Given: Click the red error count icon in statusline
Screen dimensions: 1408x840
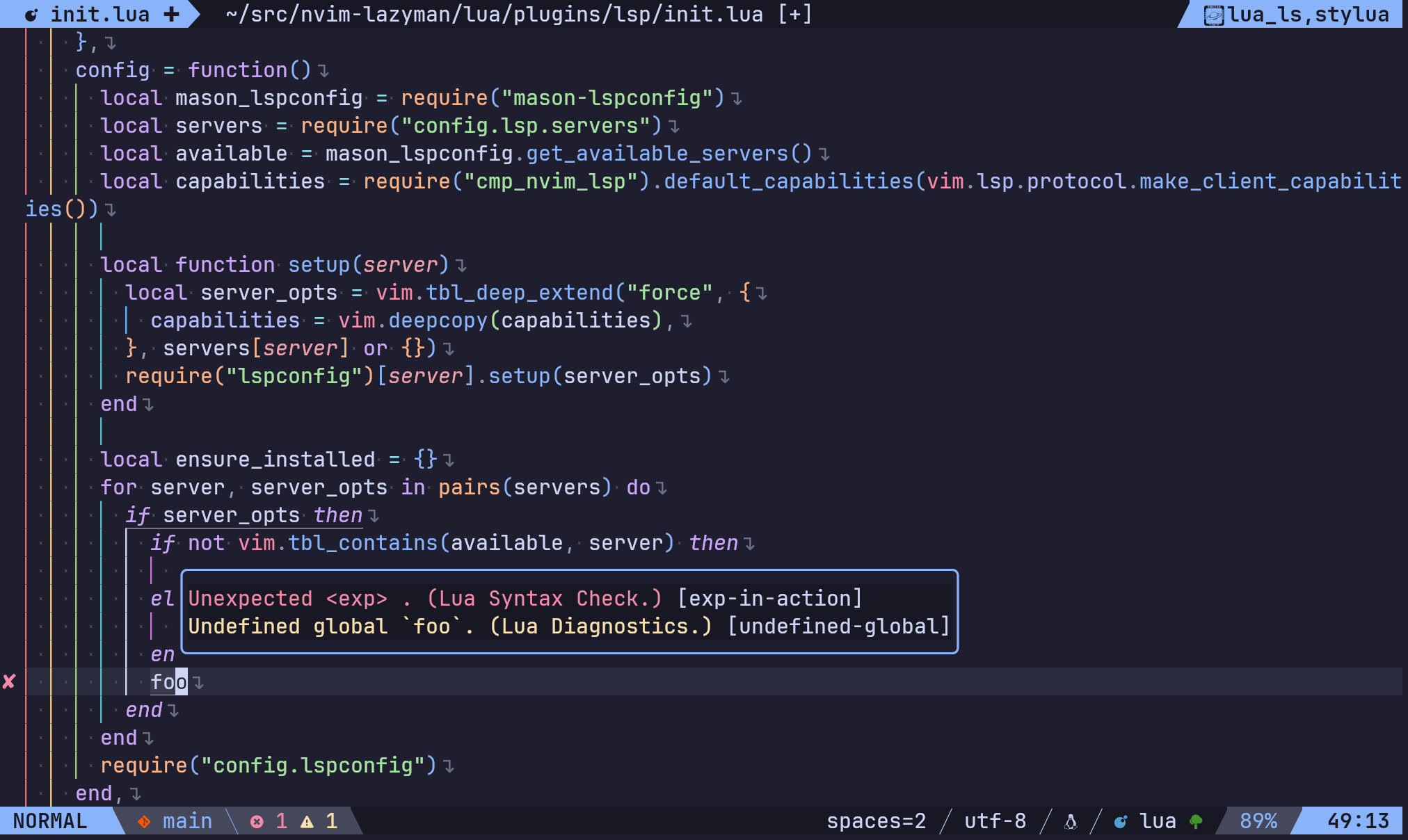Looking at the screenshot, I should [257, 821].
